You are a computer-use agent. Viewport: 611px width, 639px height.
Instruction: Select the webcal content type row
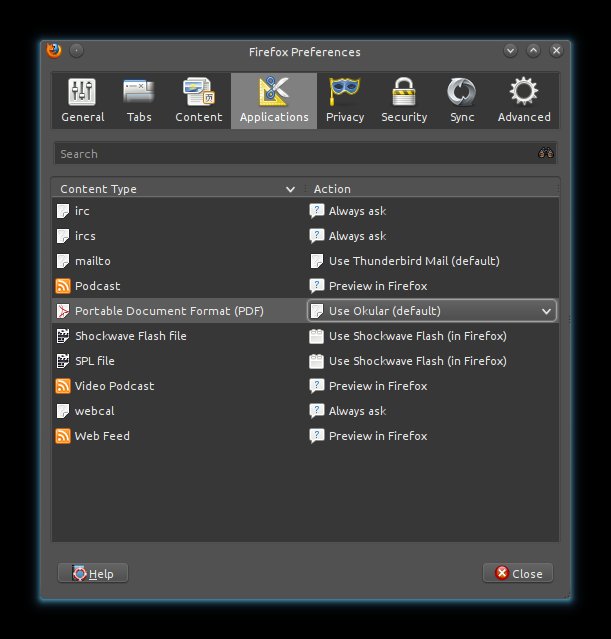tap(305, 411)
